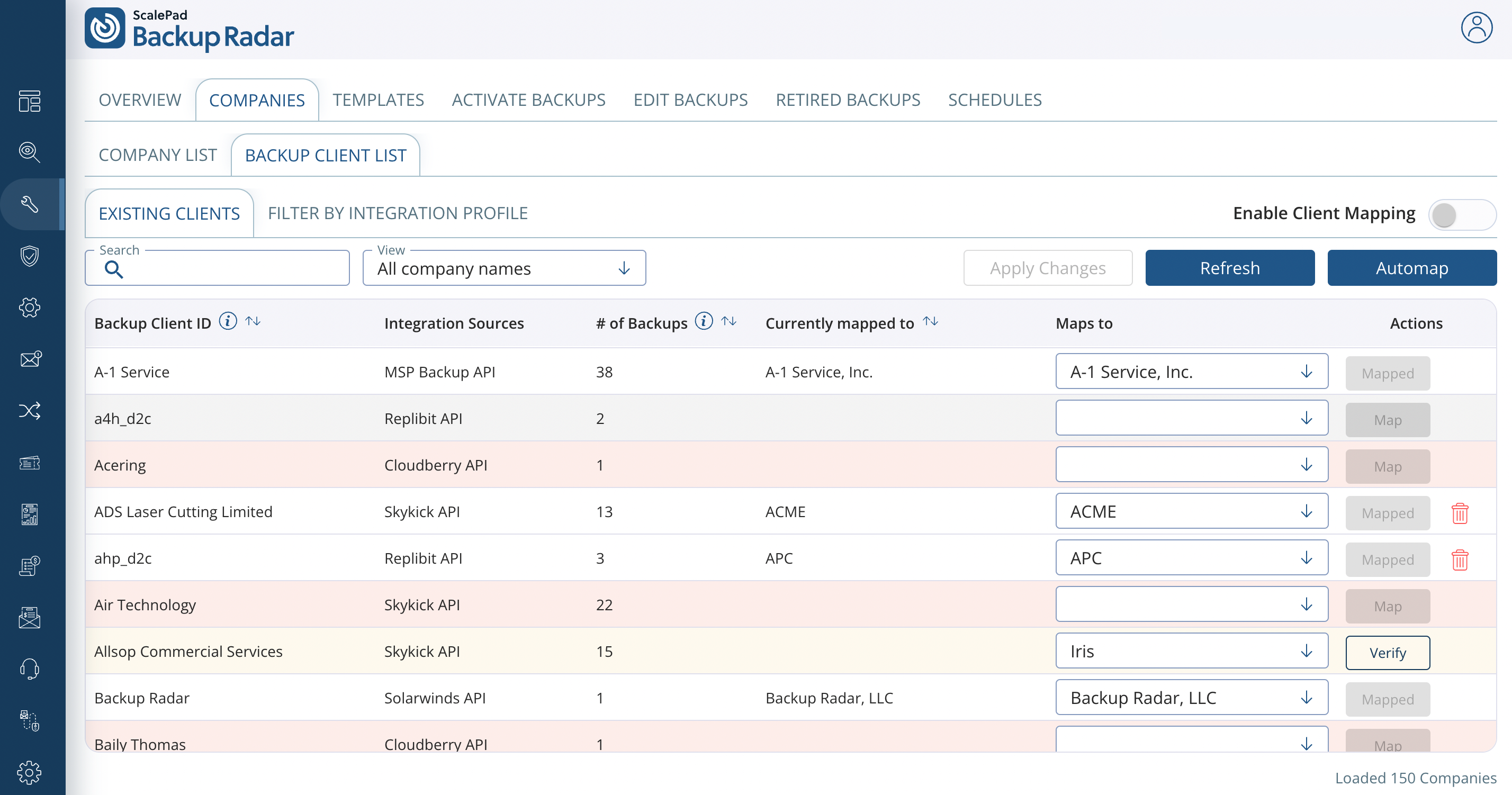Viewport: 1512px width, 795px height.
Task: Sort by Backup Client ID arrows
Action: pos(253,321)
